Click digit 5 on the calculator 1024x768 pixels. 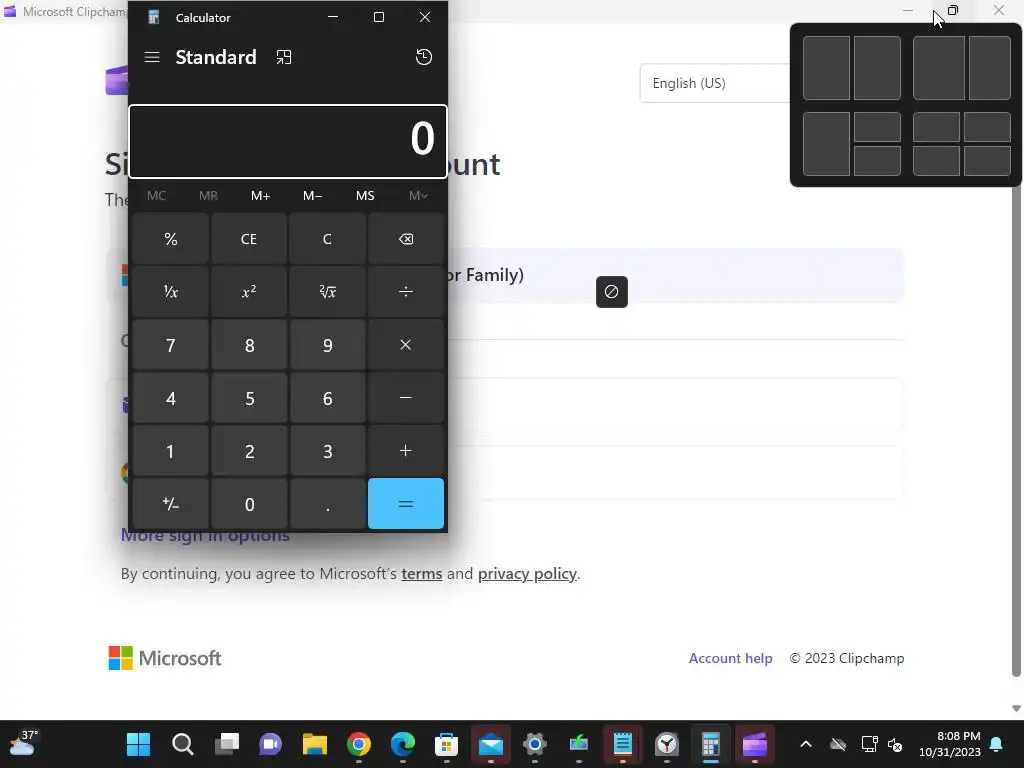pyautogui.click(x=249, y=398)
